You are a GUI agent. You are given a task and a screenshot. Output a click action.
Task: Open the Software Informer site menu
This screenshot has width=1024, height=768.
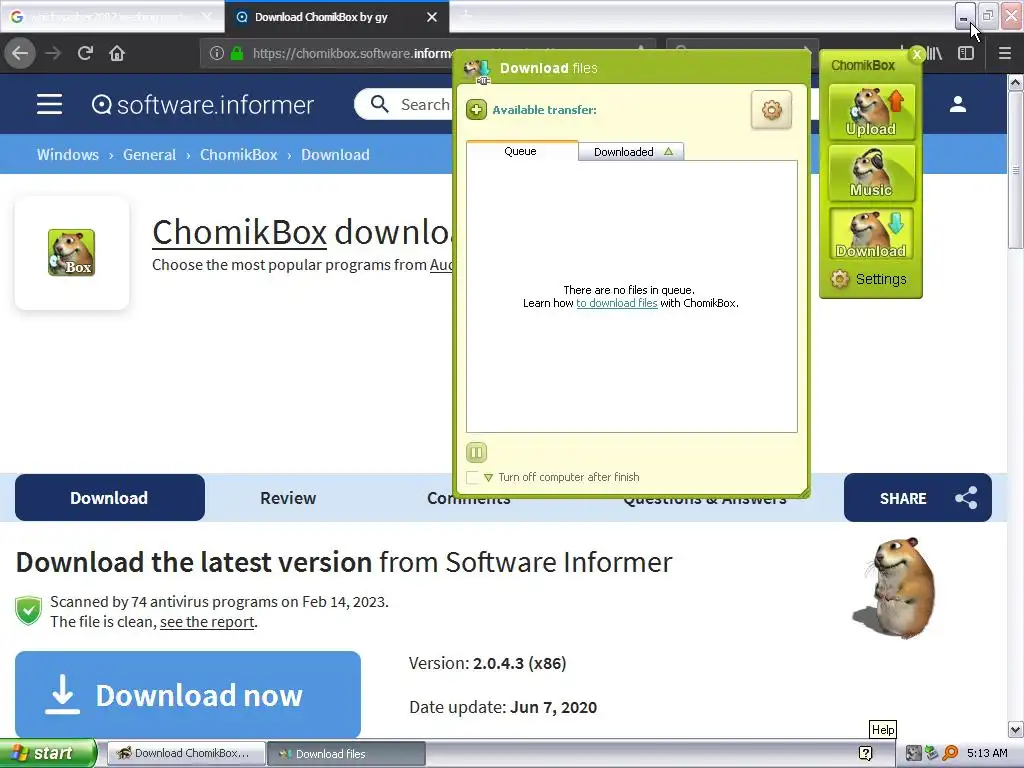coord(49,104)
